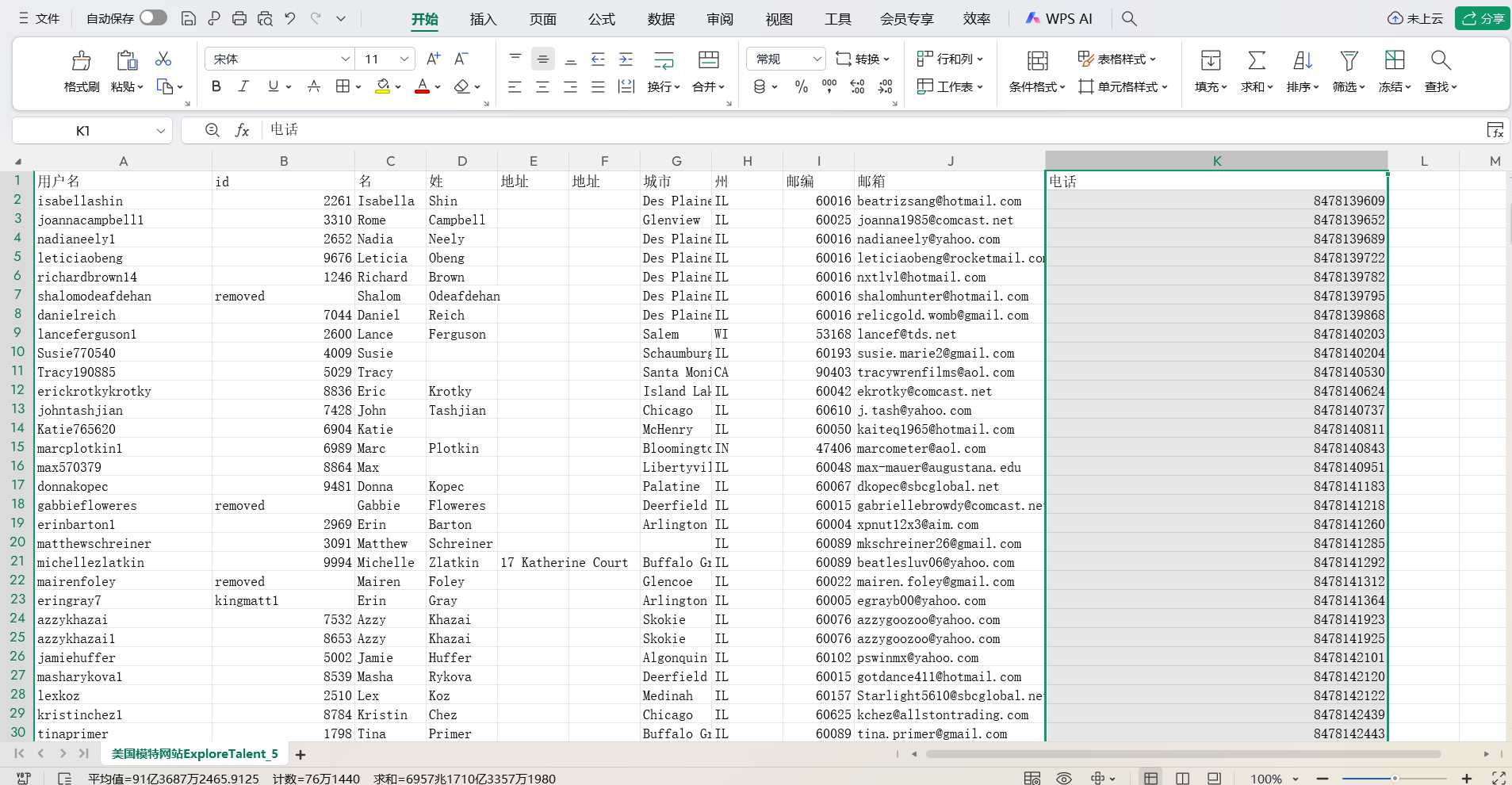Increase font size with A+ icon

click(433, 59)
